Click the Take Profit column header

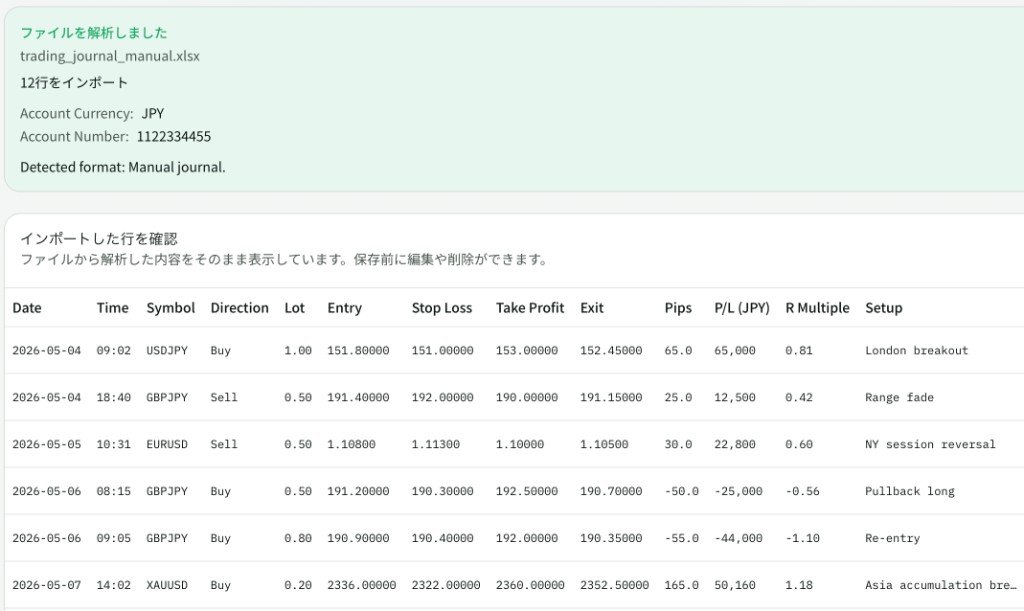tap(530, 308)
